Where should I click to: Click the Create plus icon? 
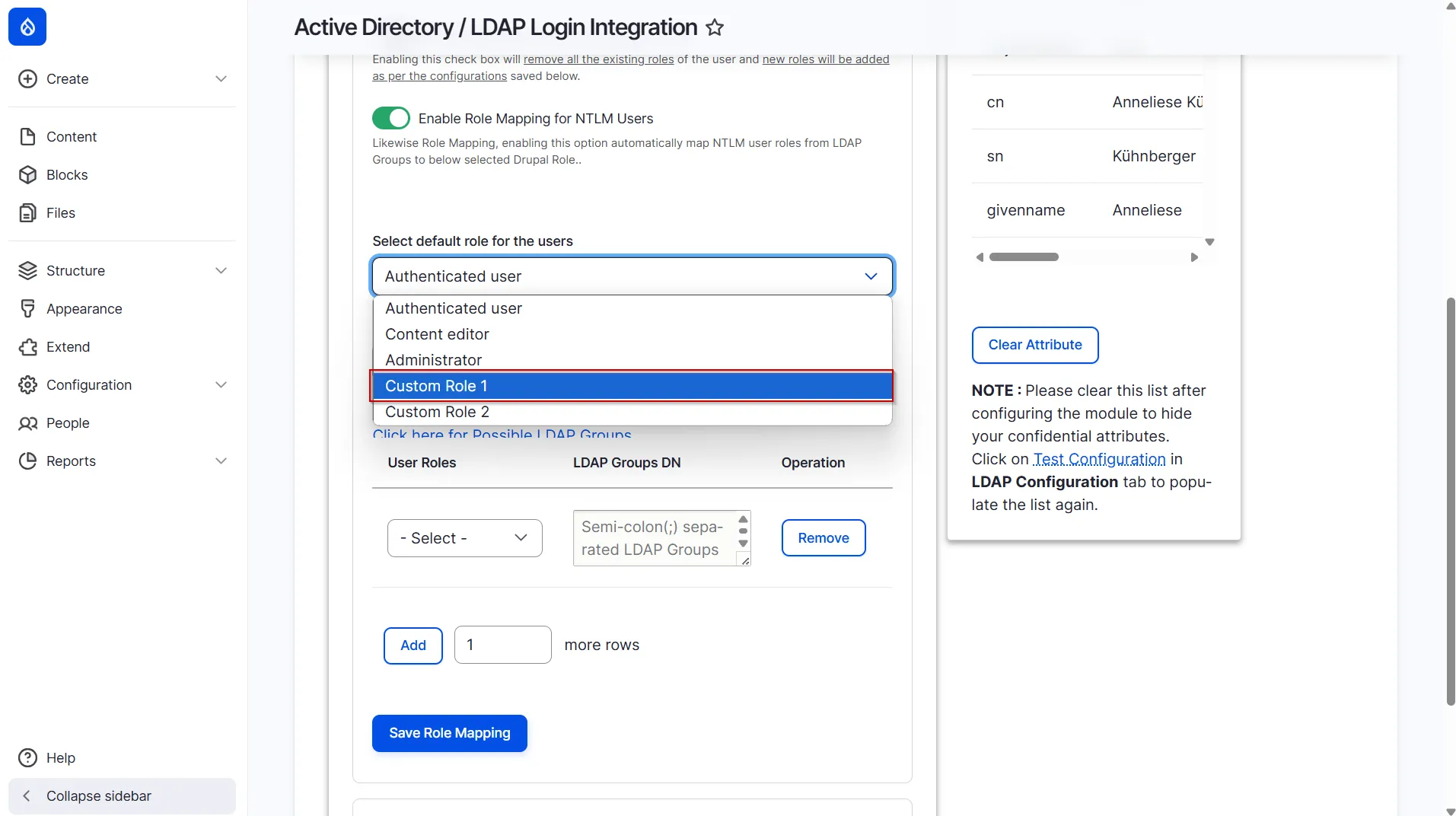click(27, 79)
